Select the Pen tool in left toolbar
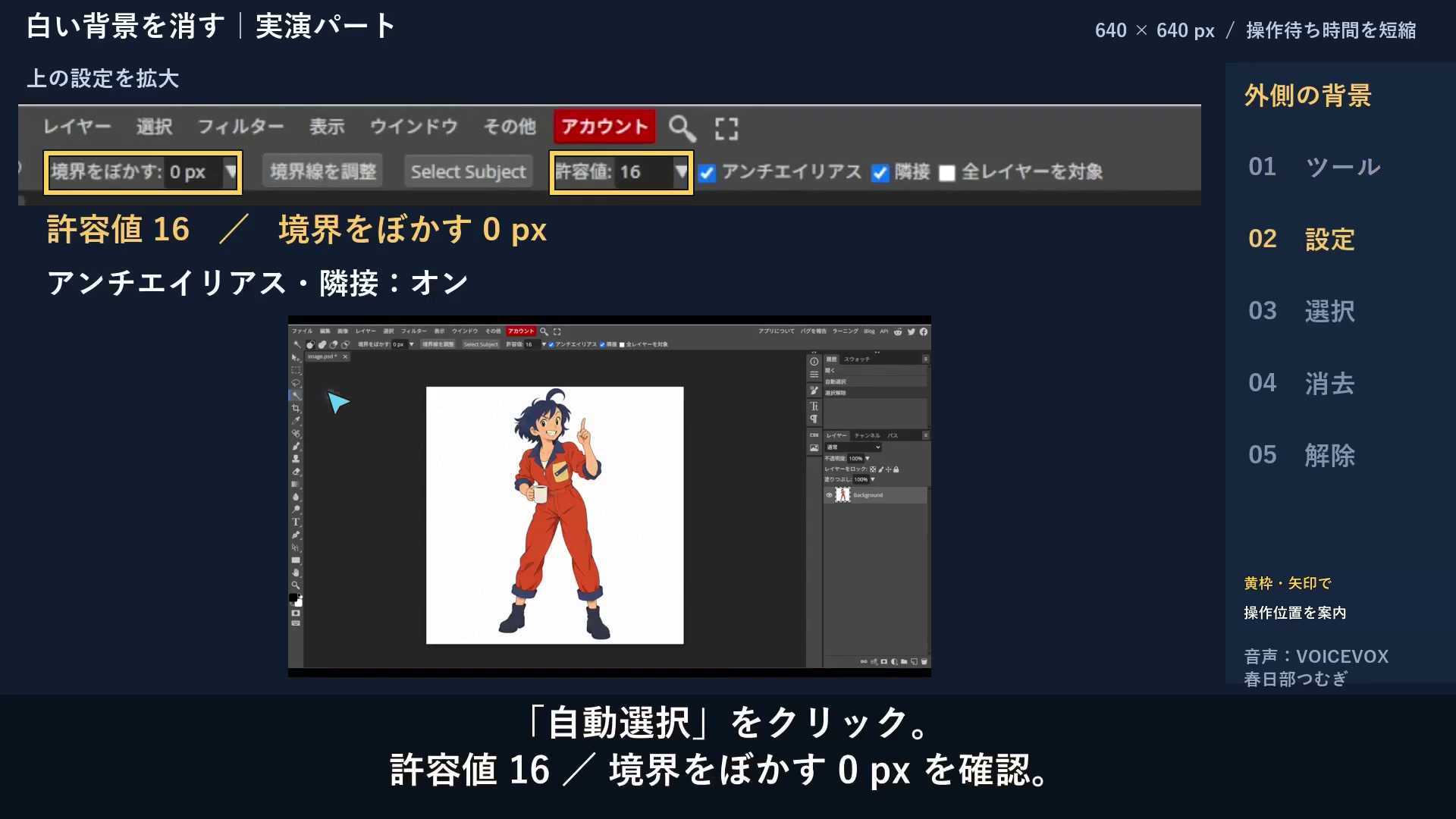 coord(296,535)
